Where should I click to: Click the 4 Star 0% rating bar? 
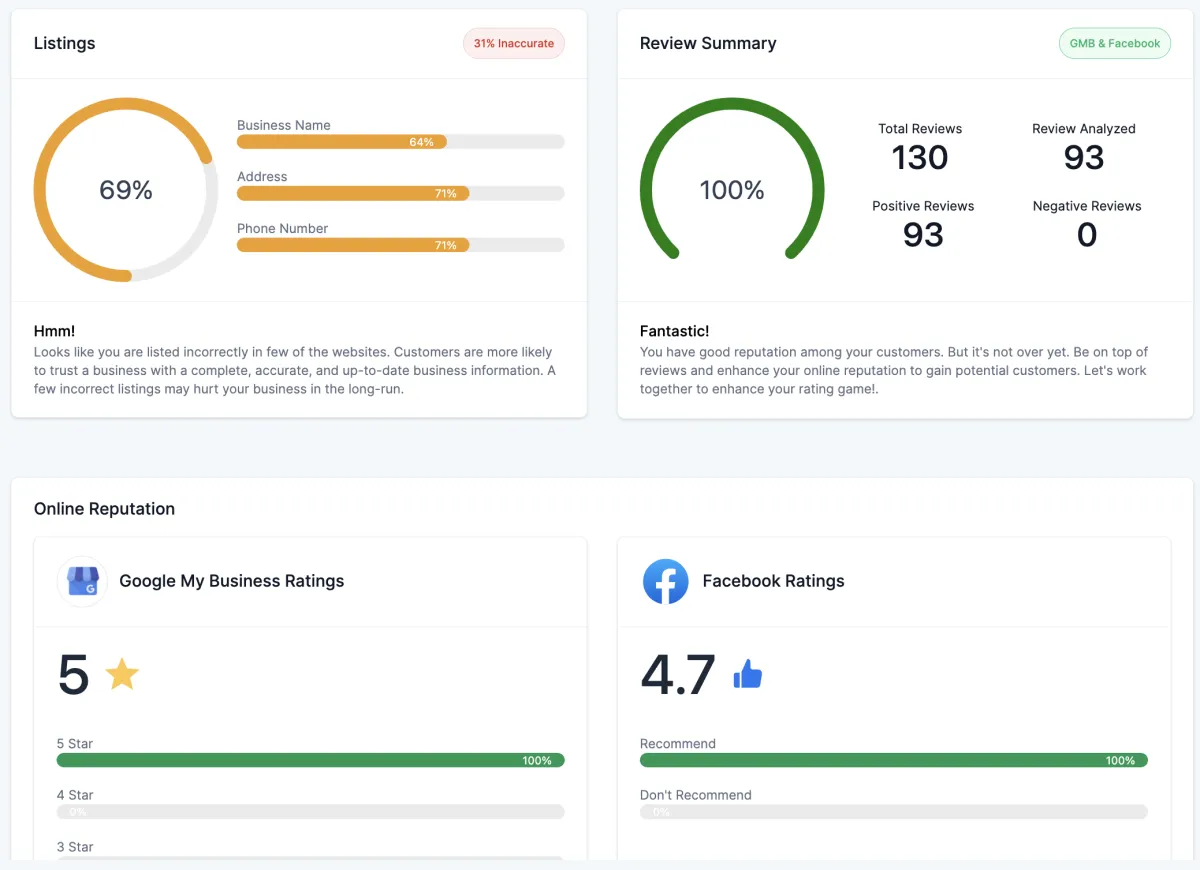(x=311, y=812)
